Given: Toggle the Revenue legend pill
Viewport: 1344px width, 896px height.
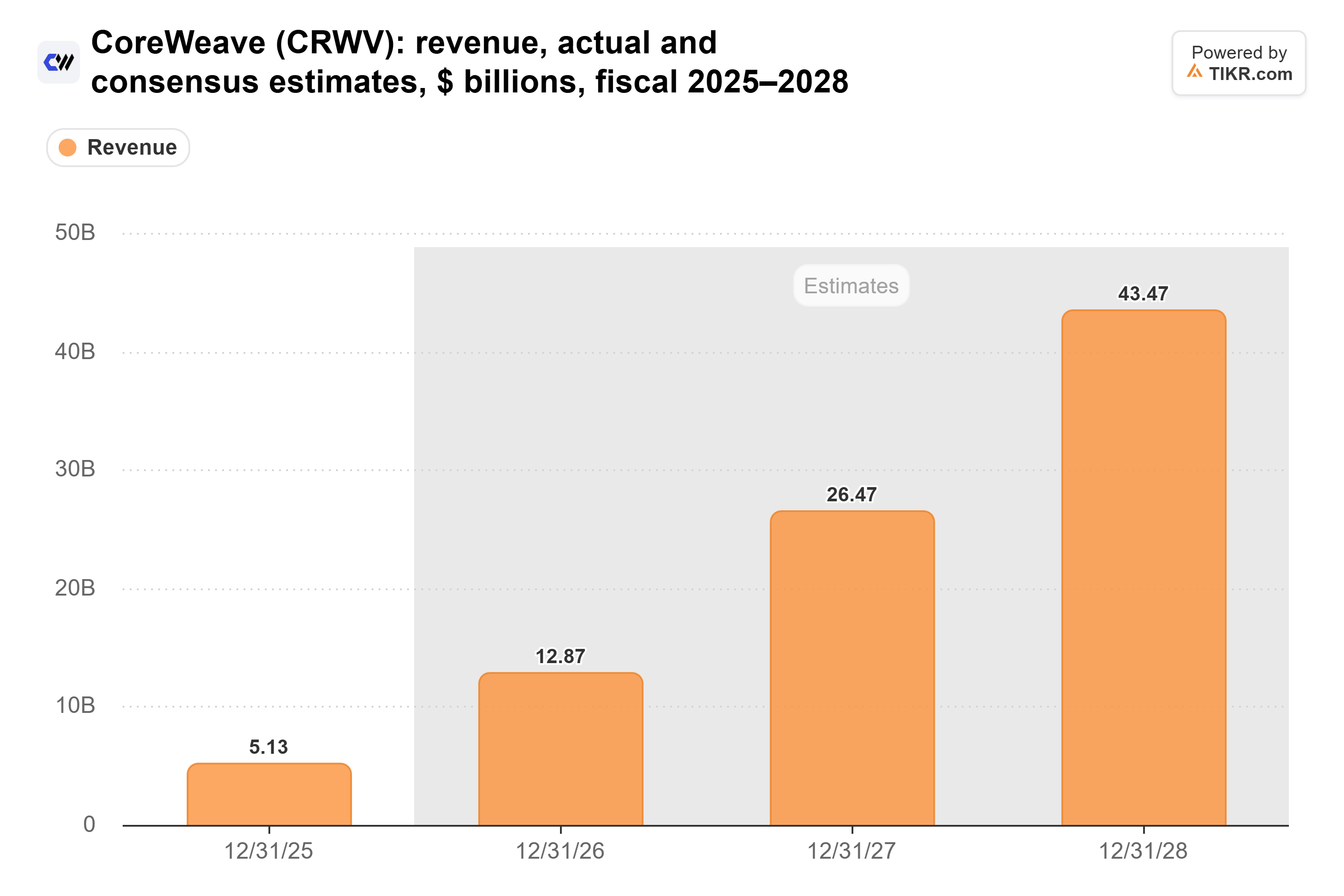Looking at the screenshot, I should point(118,148).
